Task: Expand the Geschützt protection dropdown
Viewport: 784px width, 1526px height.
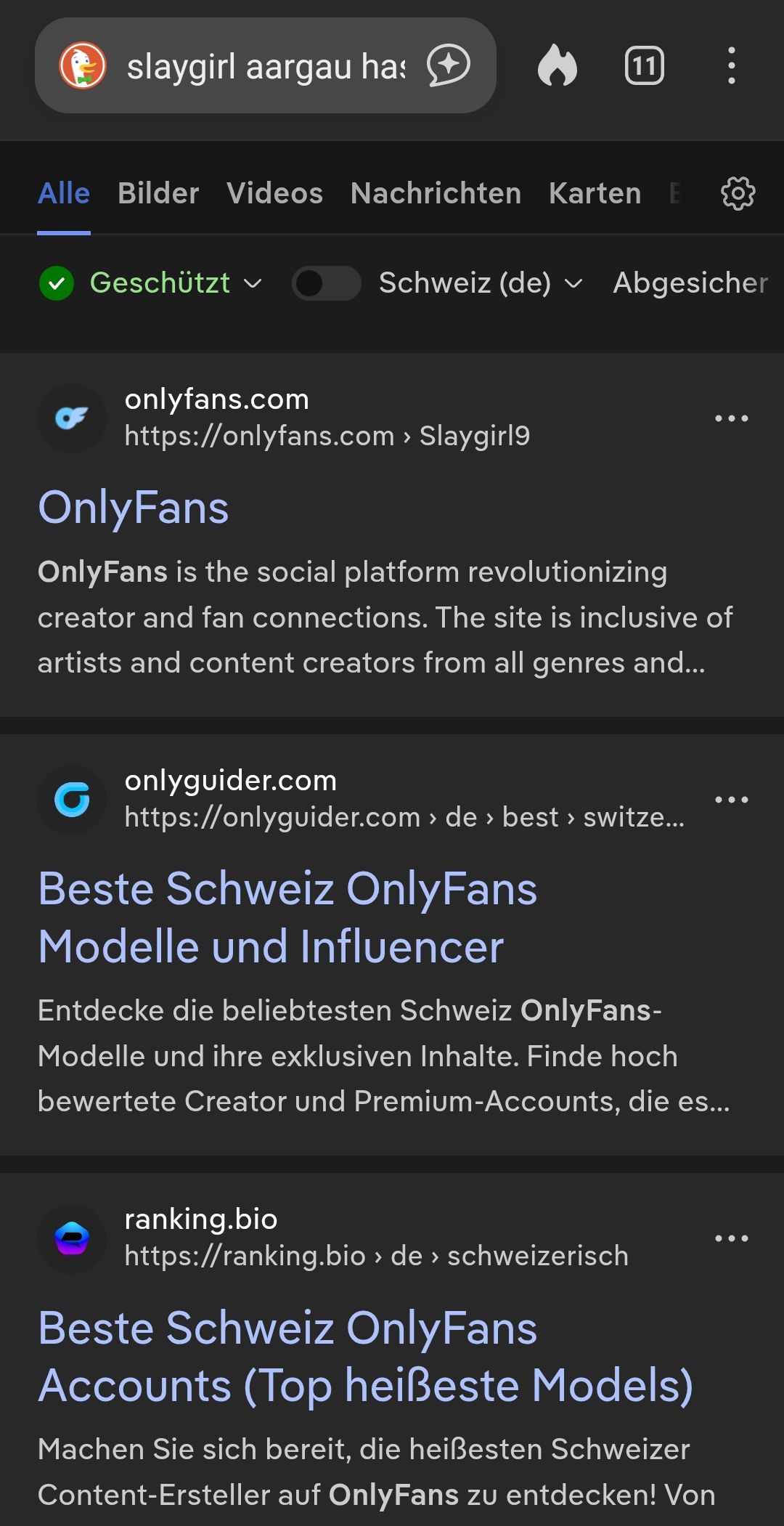Action: [x=160, y=283]
